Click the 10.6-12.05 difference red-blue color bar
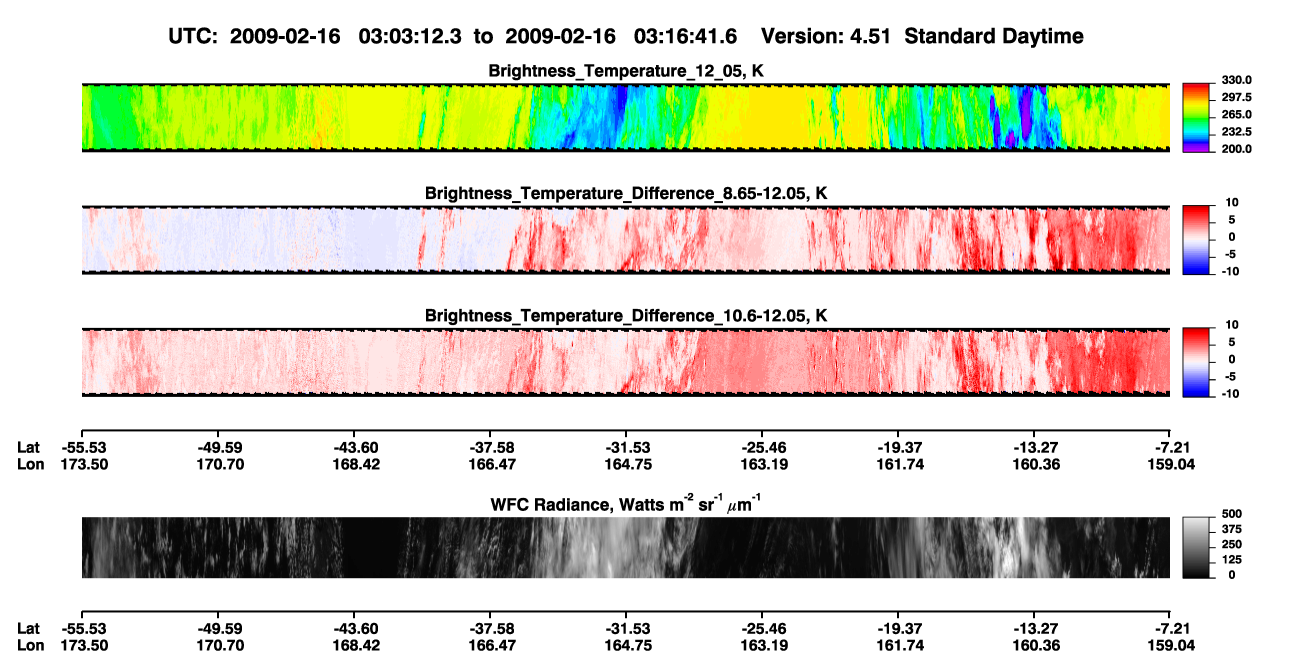This screenshot has width=1300, height=667. [1195, 362]
